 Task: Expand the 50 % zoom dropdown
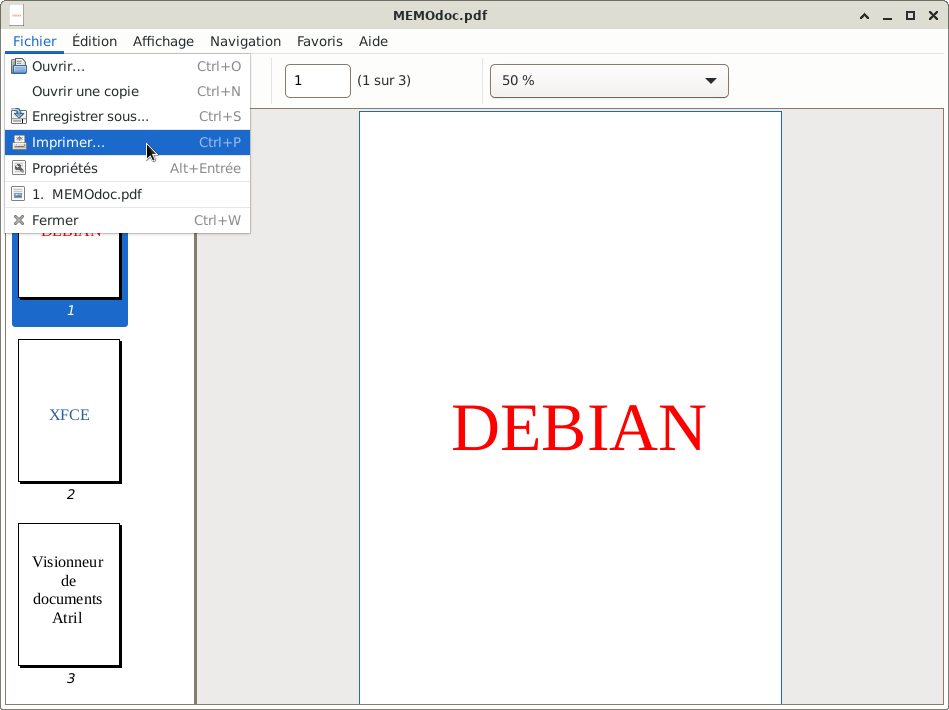tap(609, 81)
